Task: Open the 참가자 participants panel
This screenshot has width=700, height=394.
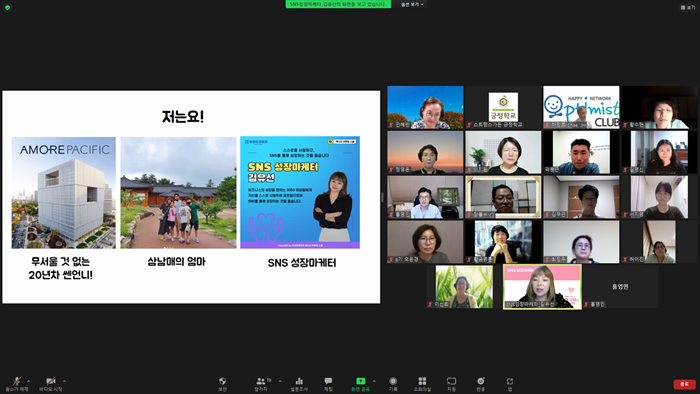Action: [261, 384]
